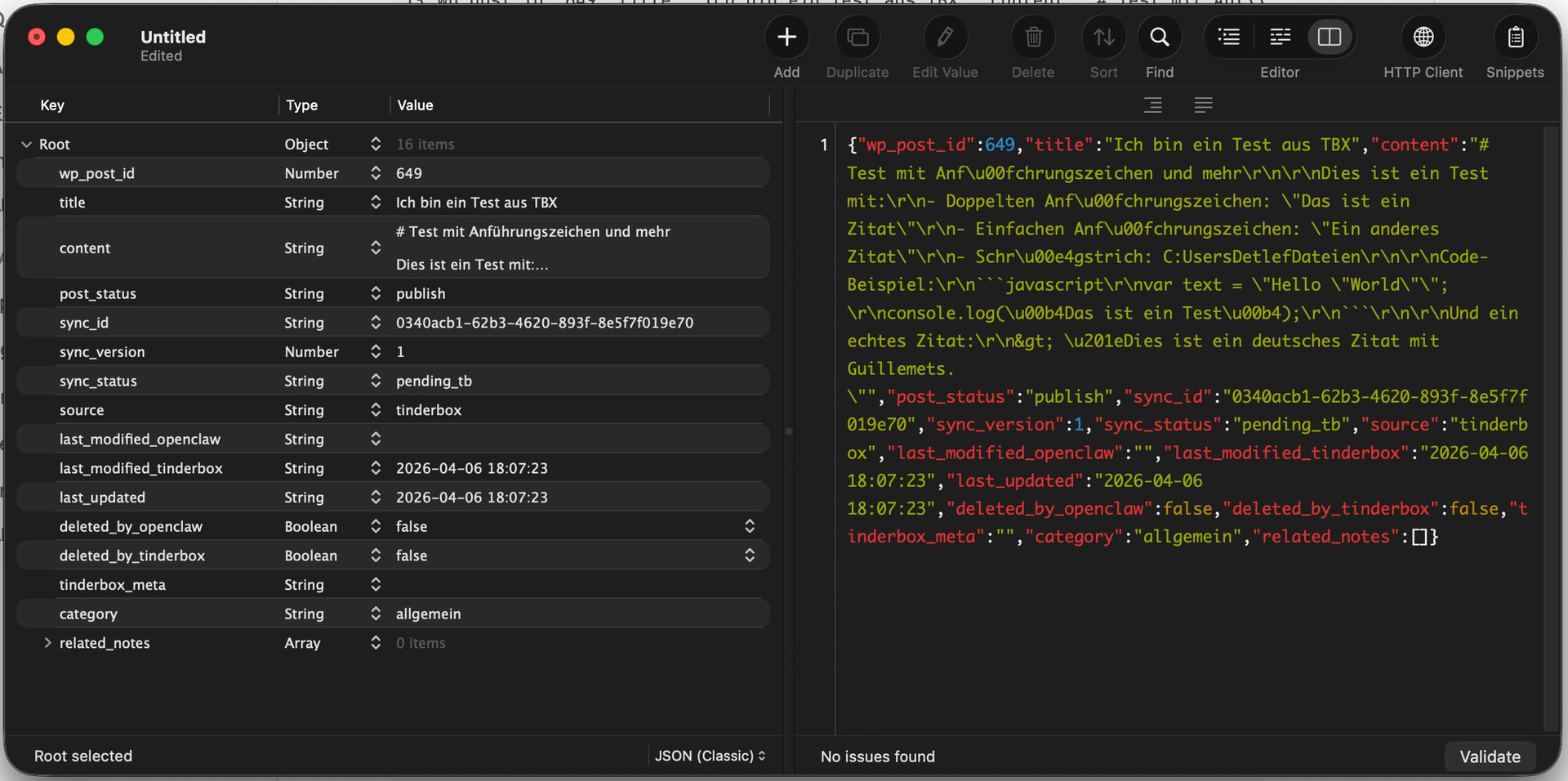Click the Add plus icon in toolbar

[786, 38]
